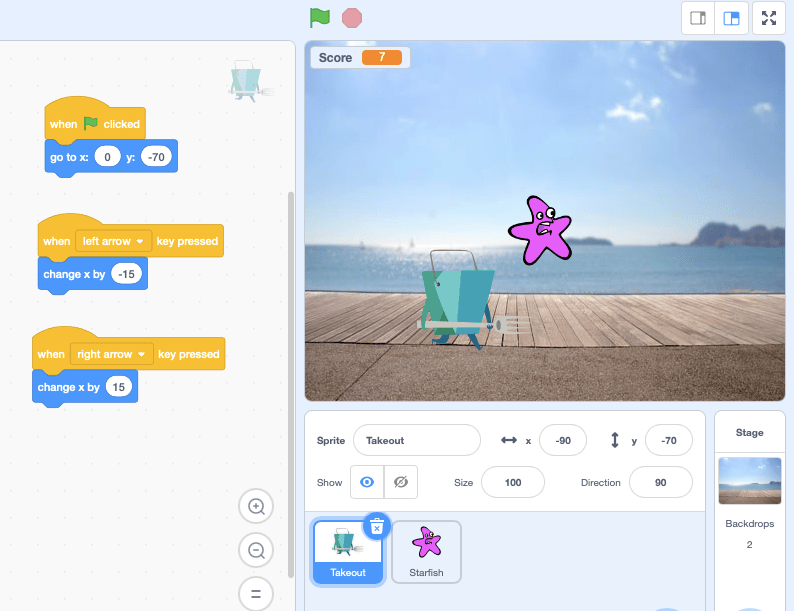This screenshot has width=794, height=611.
Task: Click the green flag to start
Action: [319, 17]
